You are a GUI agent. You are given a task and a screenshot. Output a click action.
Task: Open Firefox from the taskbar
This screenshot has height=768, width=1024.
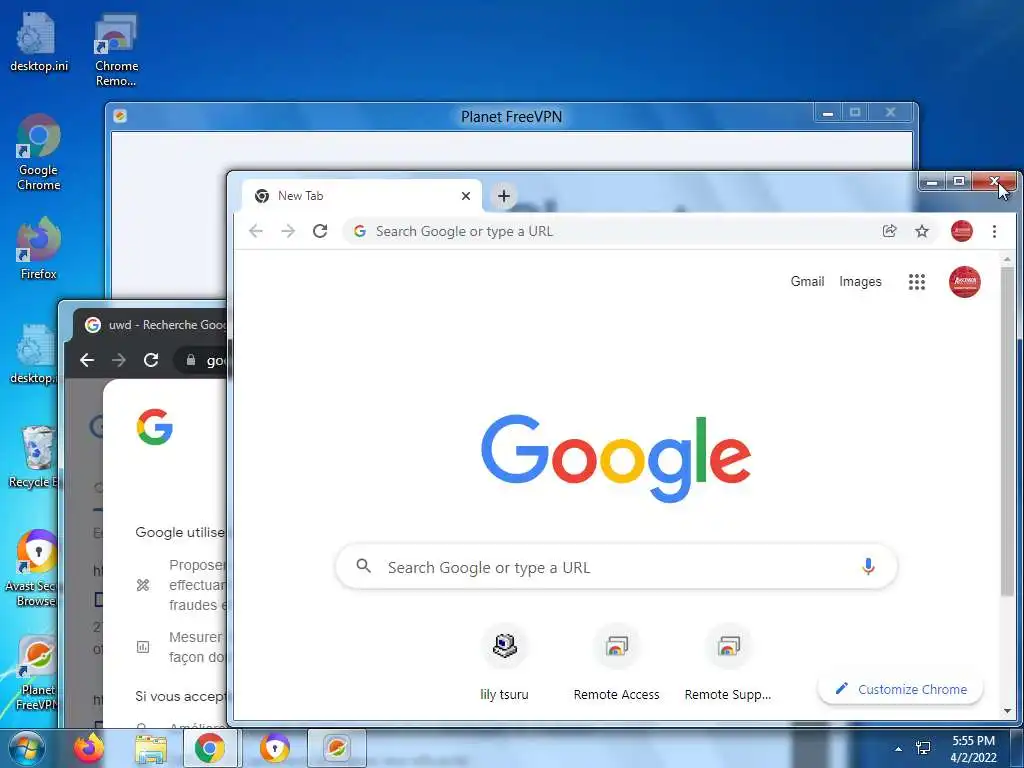(89, 748)
